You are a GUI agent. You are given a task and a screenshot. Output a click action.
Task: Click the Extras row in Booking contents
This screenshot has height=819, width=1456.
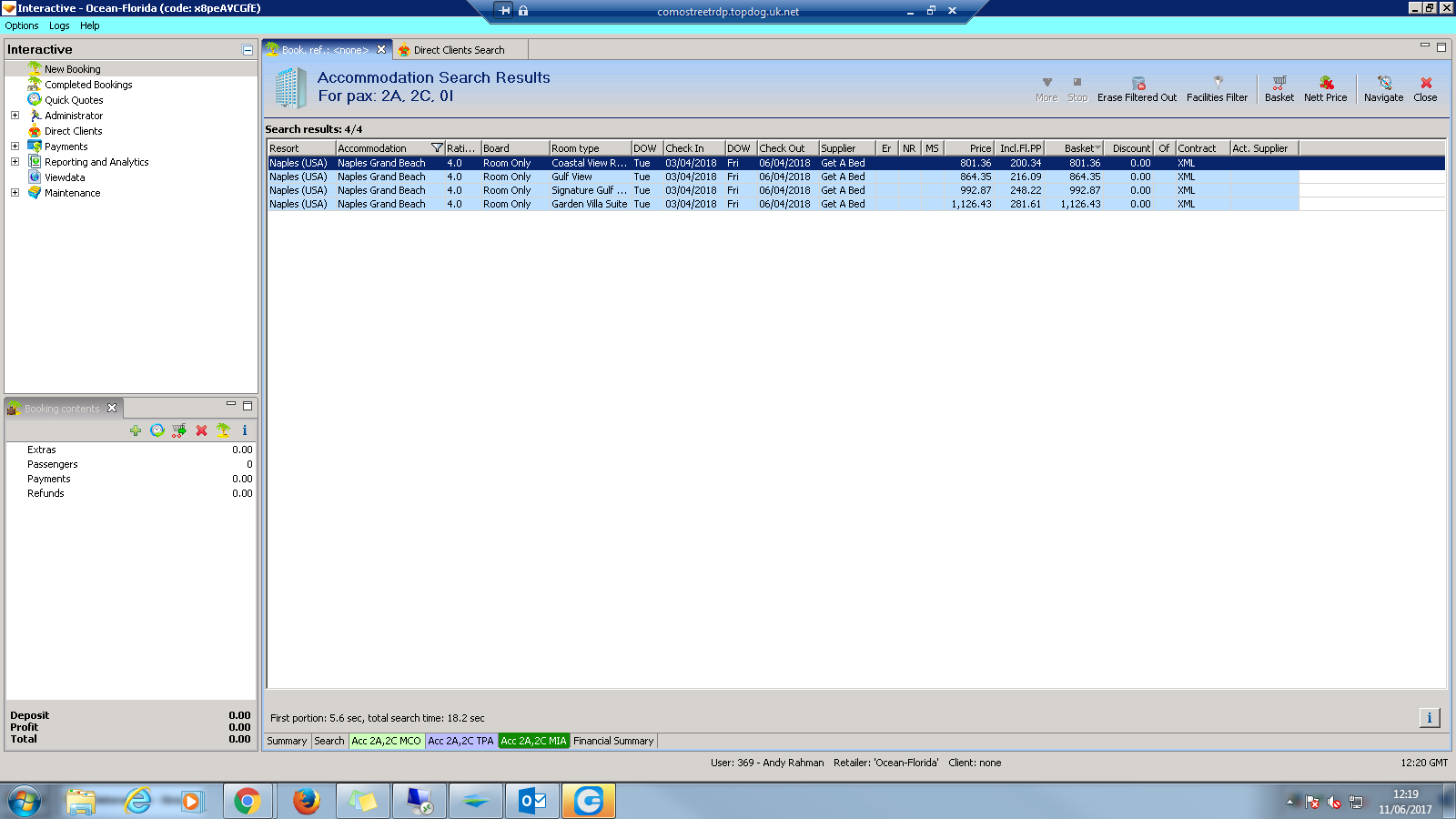[131, 450]
